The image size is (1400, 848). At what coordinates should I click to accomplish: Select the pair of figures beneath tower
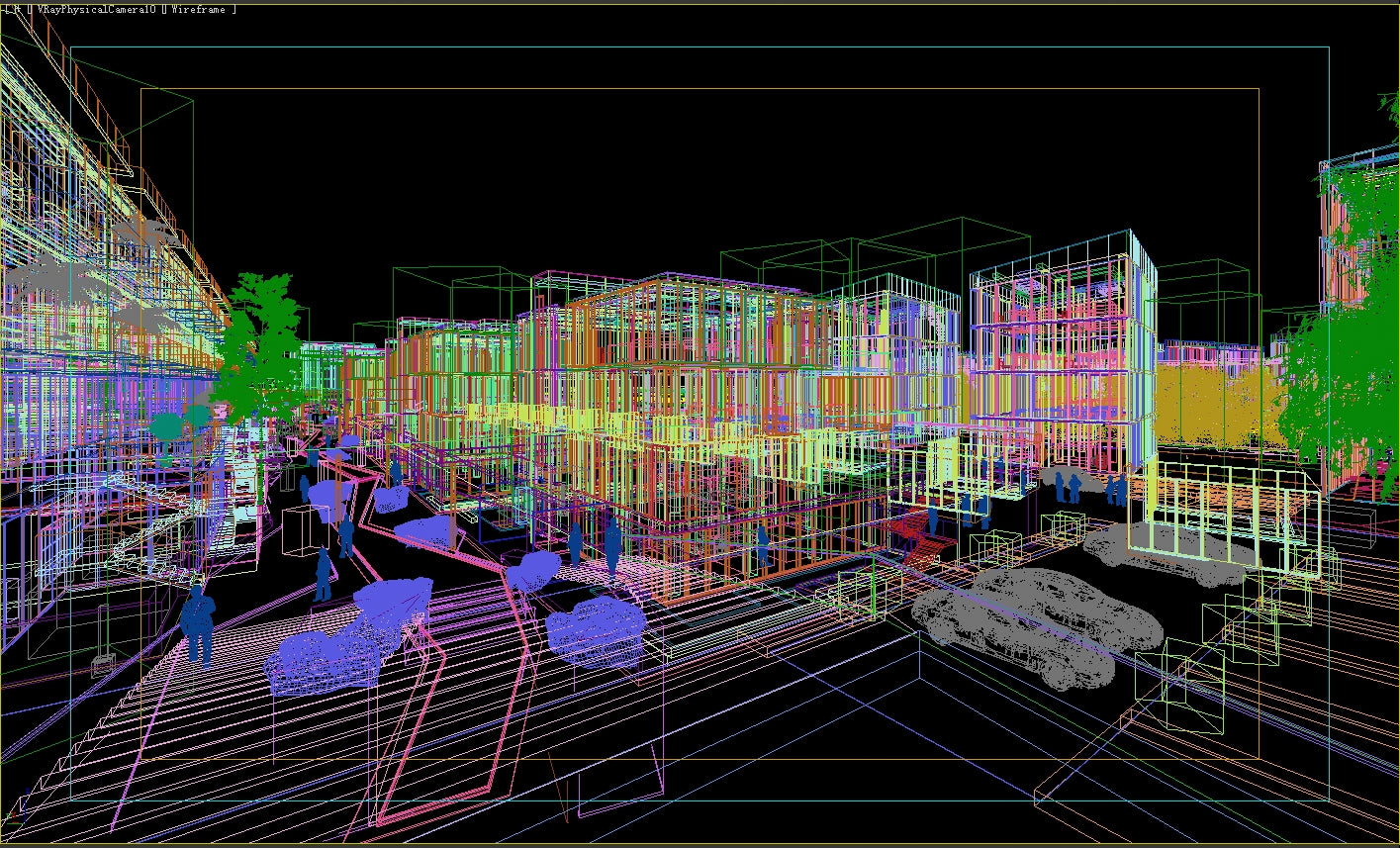coord(1067,486)
